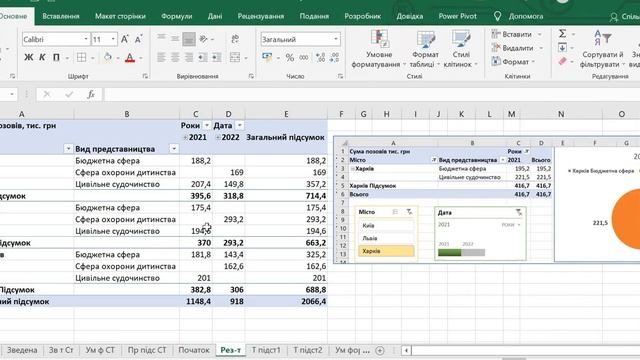The image size is (640, 360).
Task: Apply the fill color bucket
Action: point(108,57)
